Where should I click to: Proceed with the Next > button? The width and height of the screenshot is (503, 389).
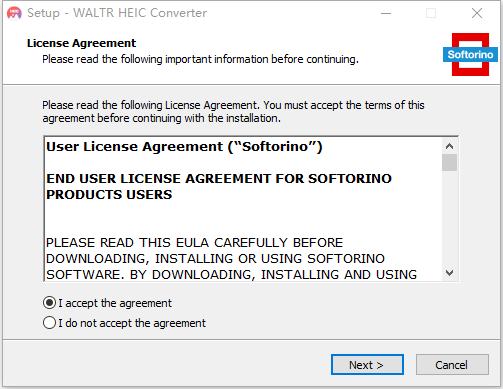coord(367,365)
